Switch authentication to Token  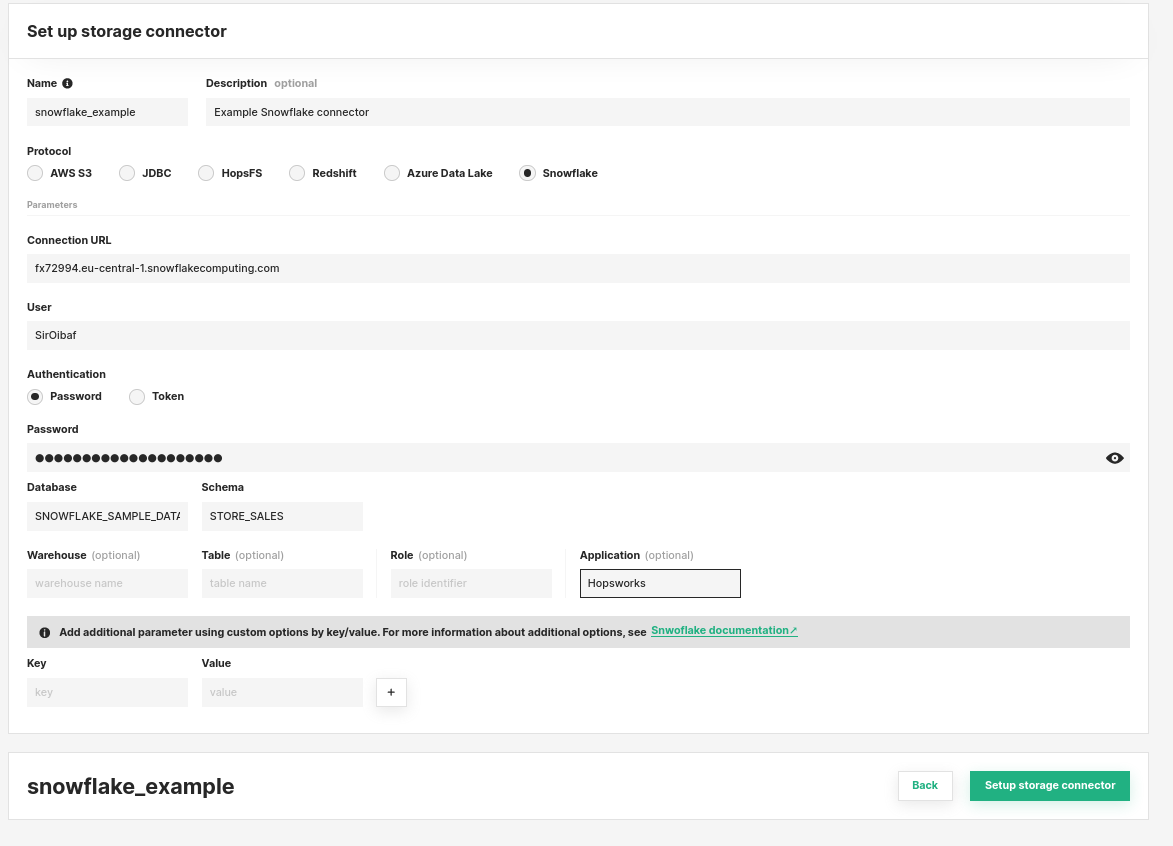pyautogui.click(x=138, y=397)
